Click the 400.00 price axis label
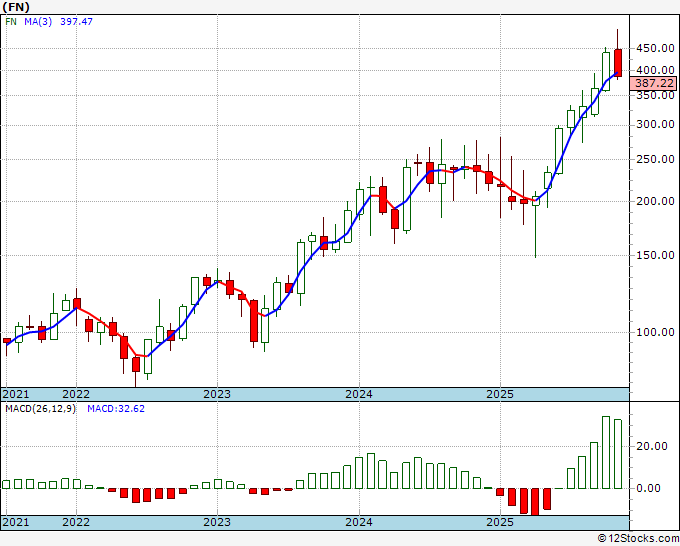The width and height of the screenshot is (680, 546). coord(655,70)
